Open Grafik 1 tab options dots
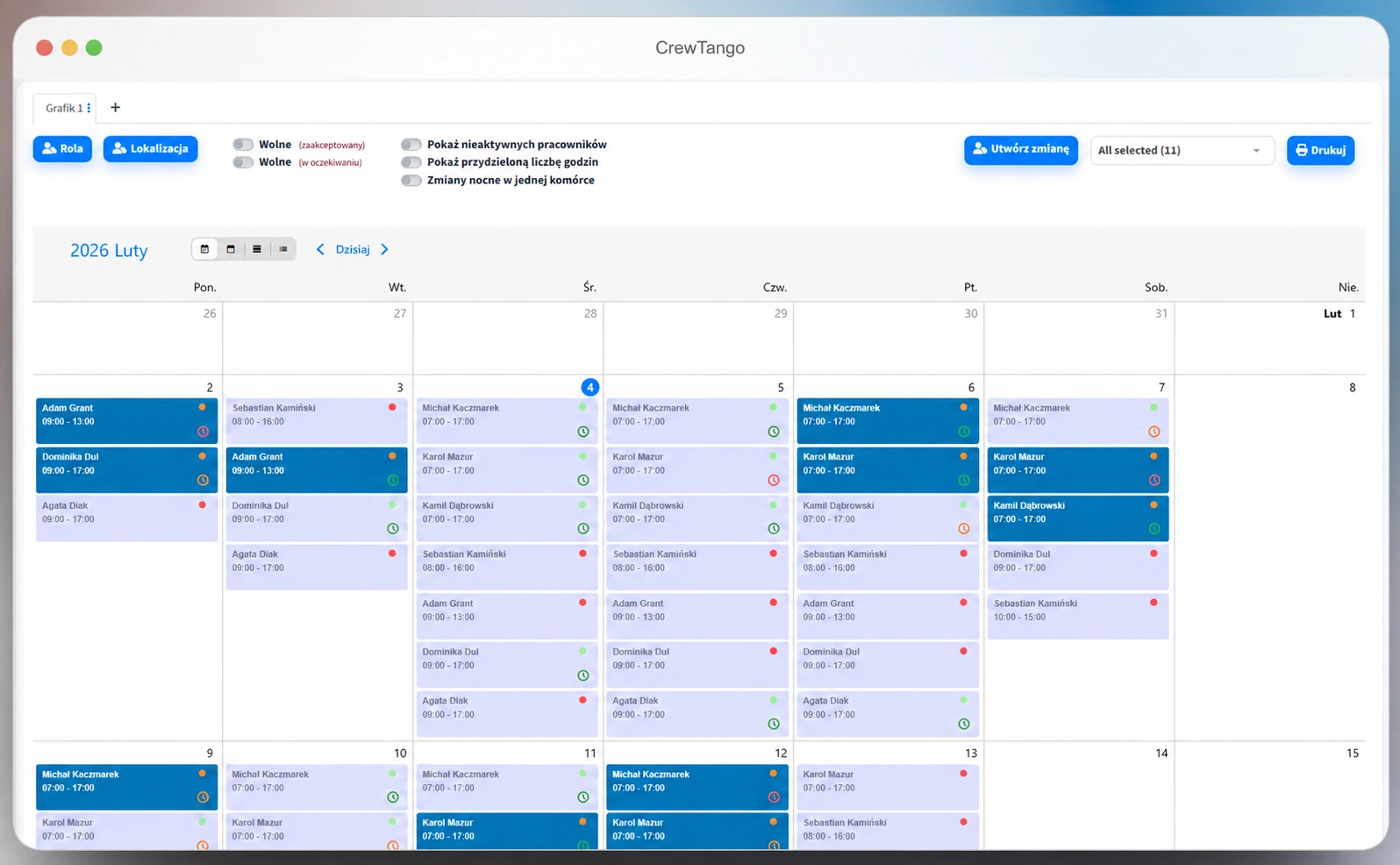This screenshot has height=865, width=1400. (89, 108)
